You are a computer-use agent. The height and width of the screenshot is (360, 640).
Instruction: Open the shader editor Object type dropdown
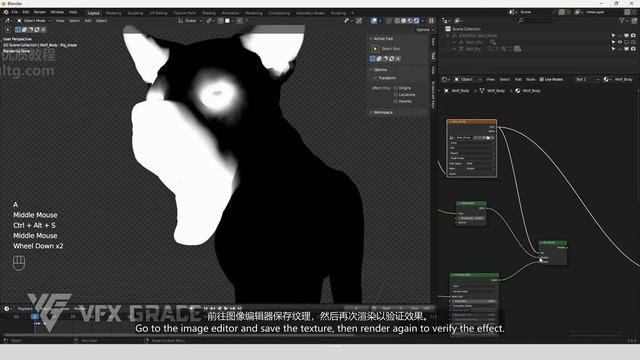coord(467,80)
